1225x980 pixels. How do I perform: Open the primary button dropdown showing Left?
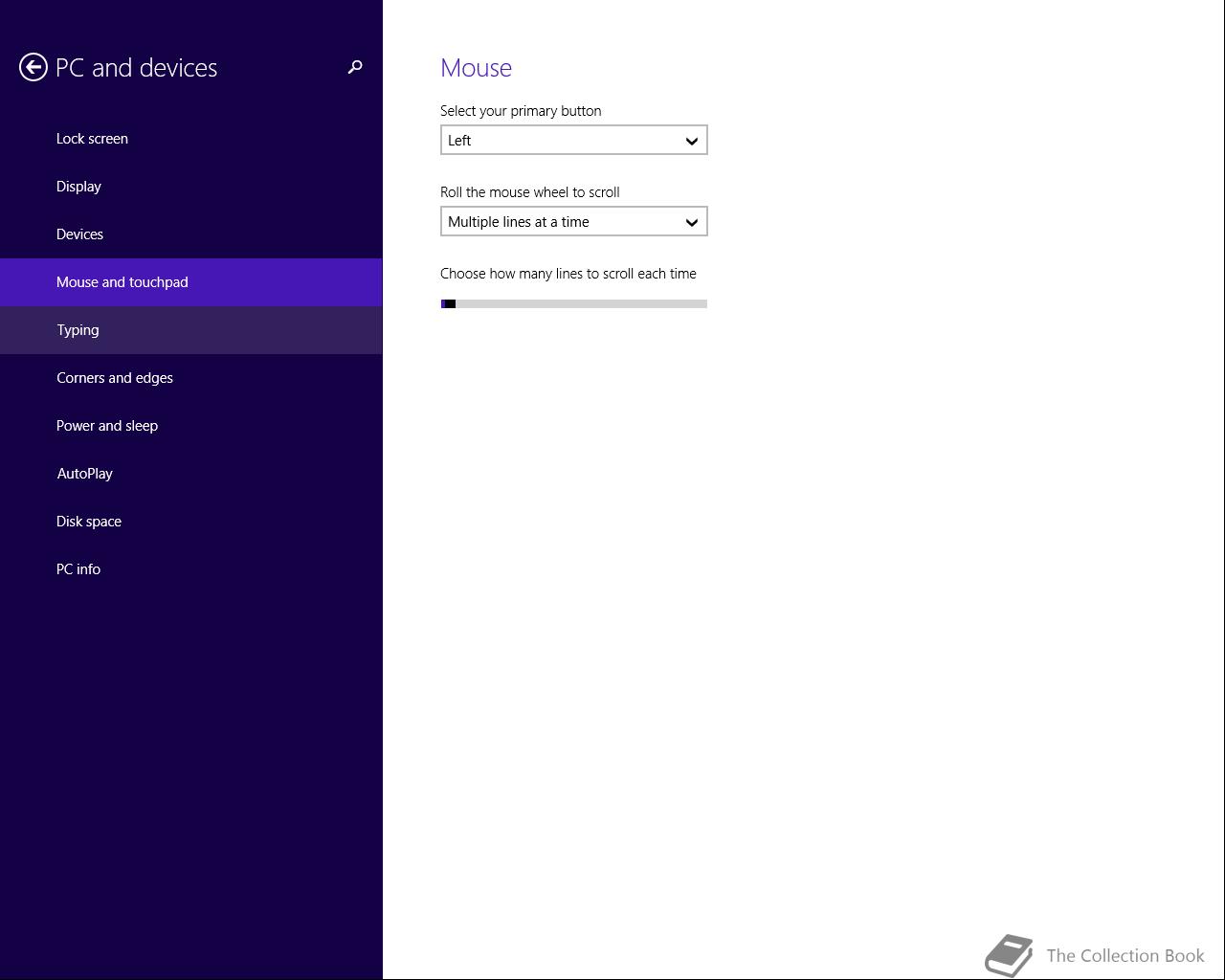[574, 140]
